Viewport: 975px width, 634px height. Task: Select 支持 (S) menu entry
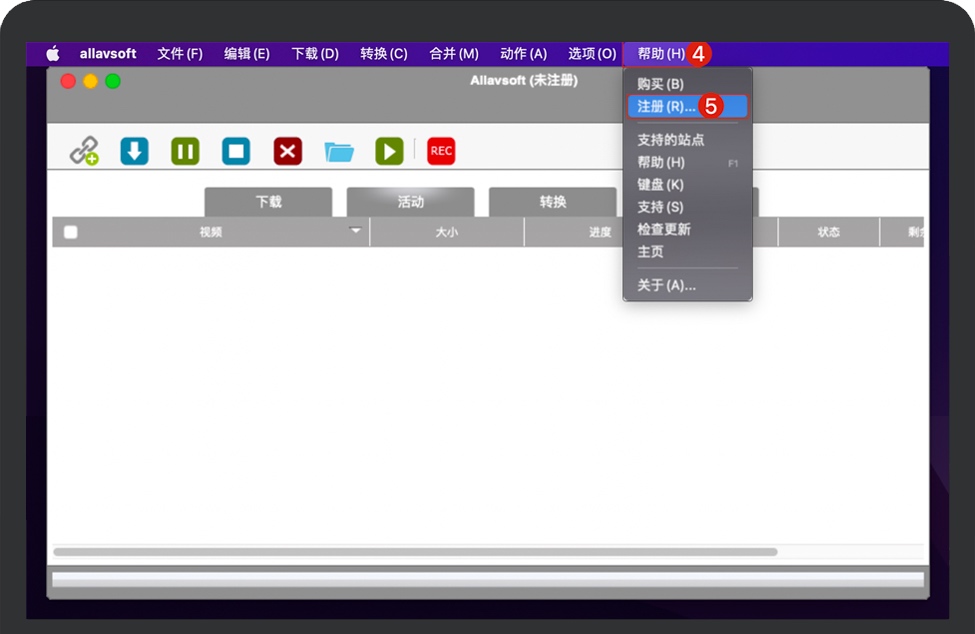pyautogui.click(x=688, y=207)
